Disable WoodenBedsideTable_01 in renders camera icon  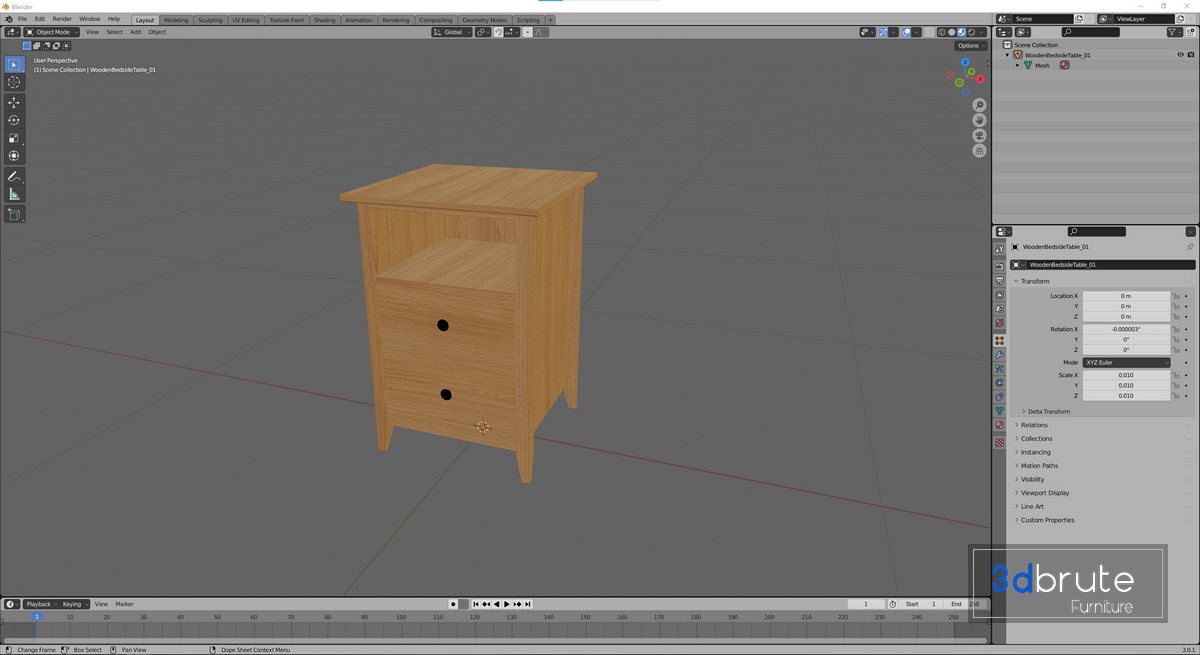1191,55
